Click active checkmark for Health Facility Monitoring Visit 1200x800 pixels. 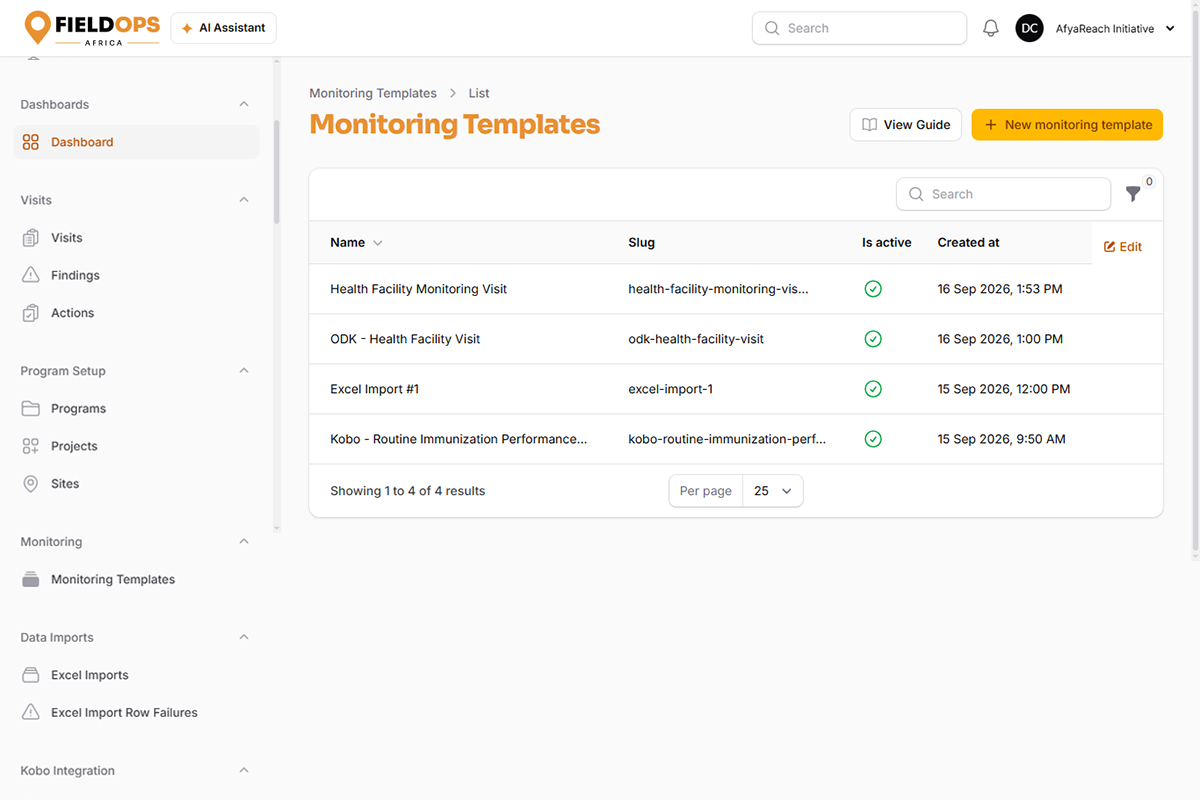tap(873, 289)
